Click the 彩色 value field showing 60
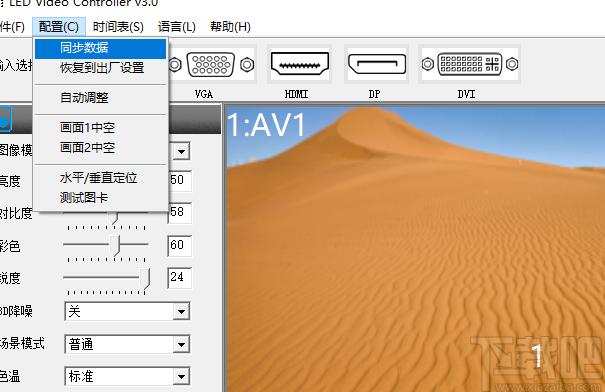 180,245
